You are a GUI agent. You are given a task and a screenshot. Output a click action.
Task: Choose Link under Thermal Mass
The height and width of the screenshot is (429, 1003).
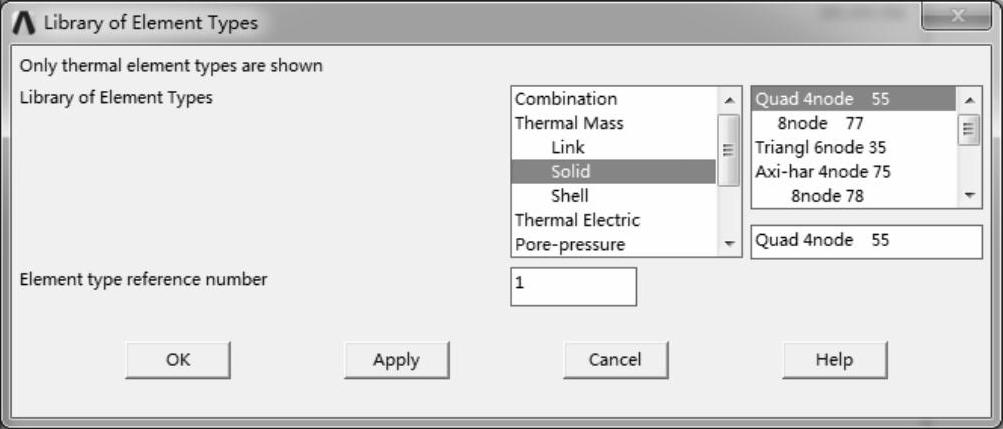click(568, 147)
